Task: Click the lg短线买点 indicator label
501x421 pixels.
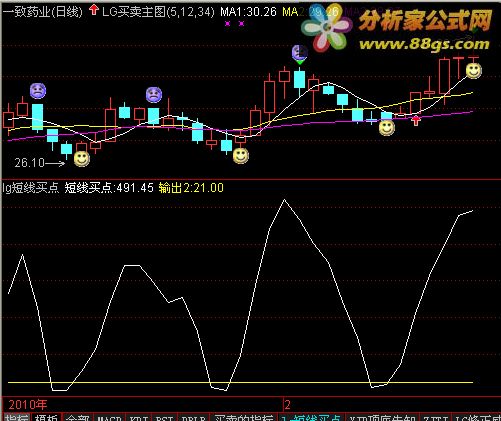Action: [x=30, y=188]
